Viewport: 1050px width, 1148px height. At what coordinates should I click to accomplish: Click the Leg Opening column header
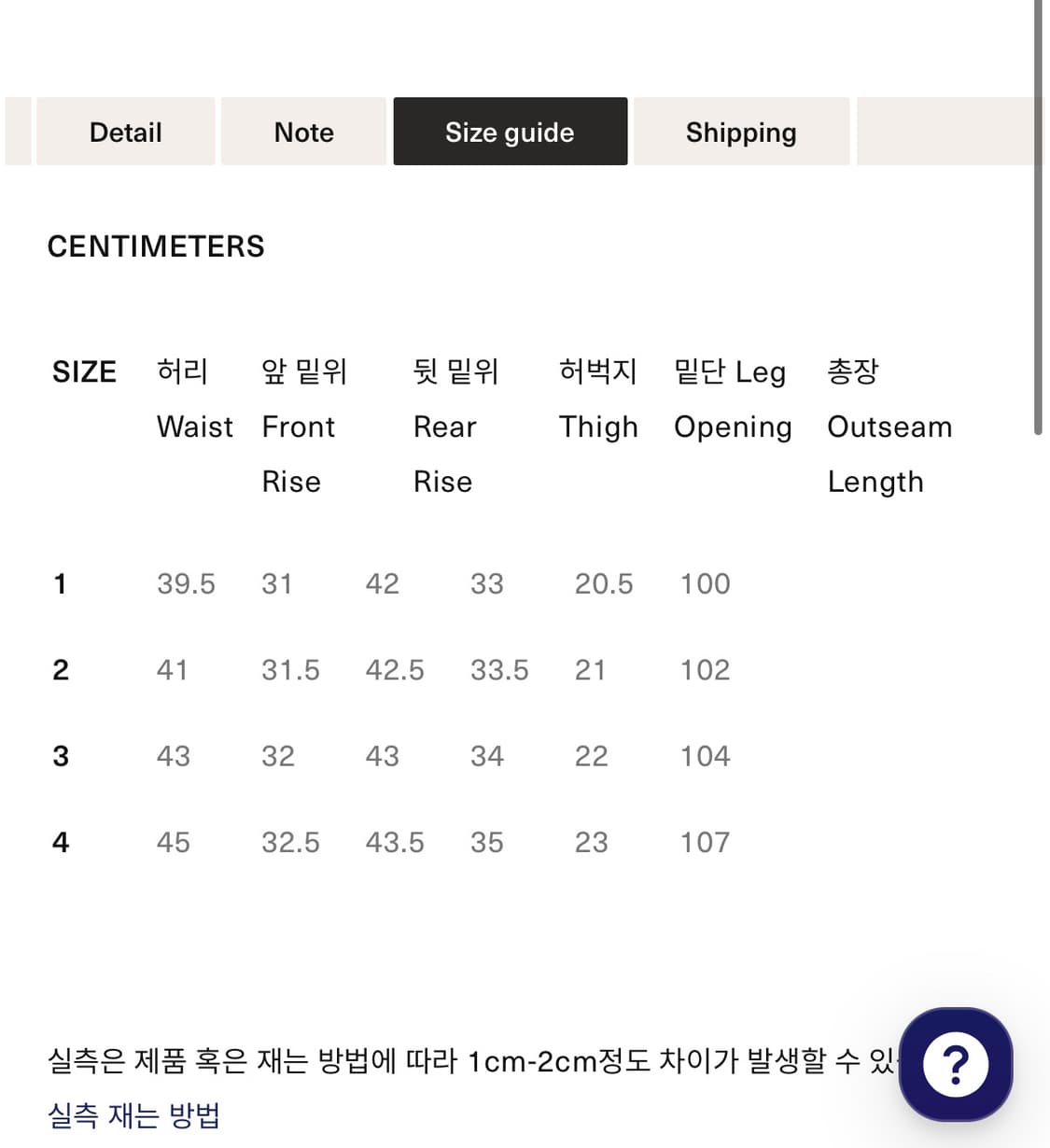(x=732, y=399)
